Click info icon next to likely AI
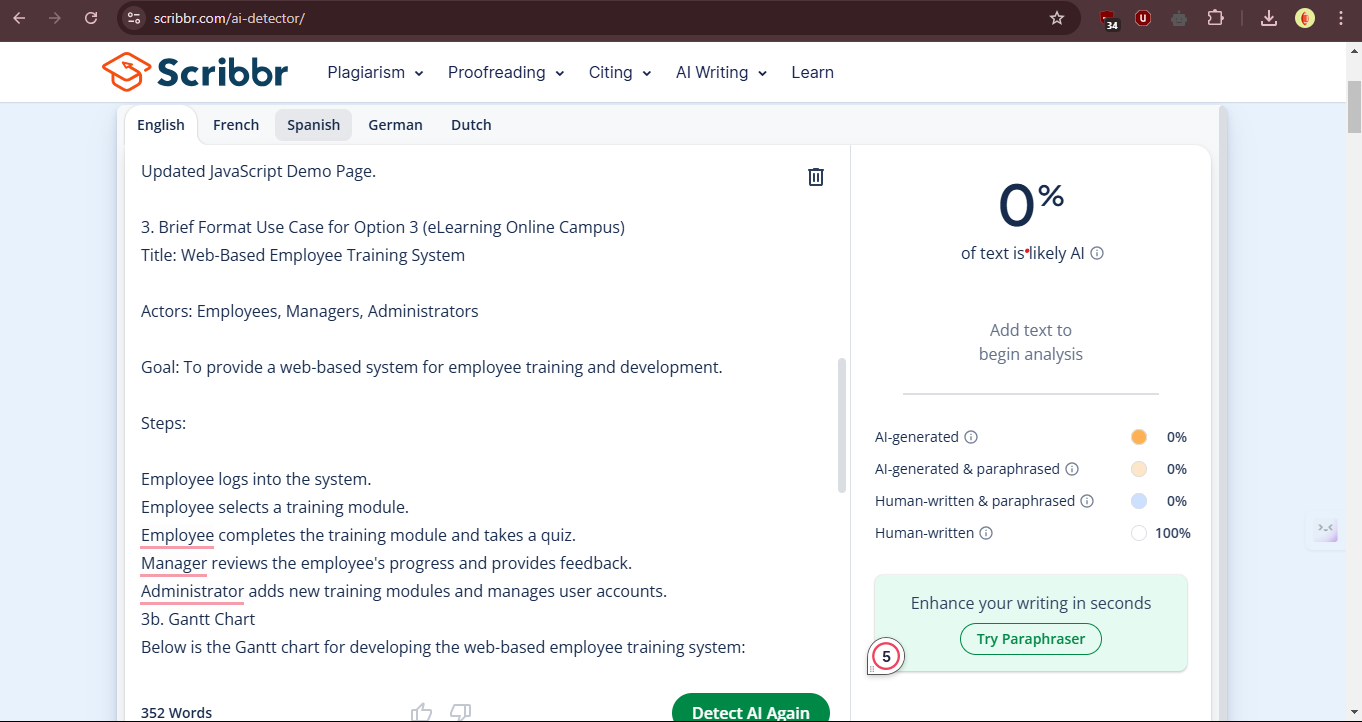The image size is (1362, 722). (1097, 254)
